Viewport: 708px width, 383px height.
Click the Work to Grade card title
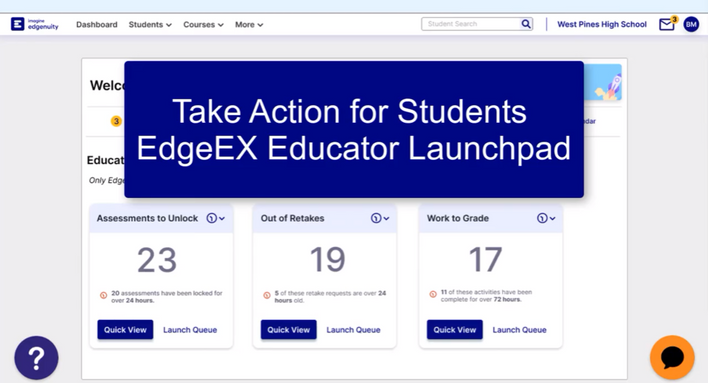458,218
